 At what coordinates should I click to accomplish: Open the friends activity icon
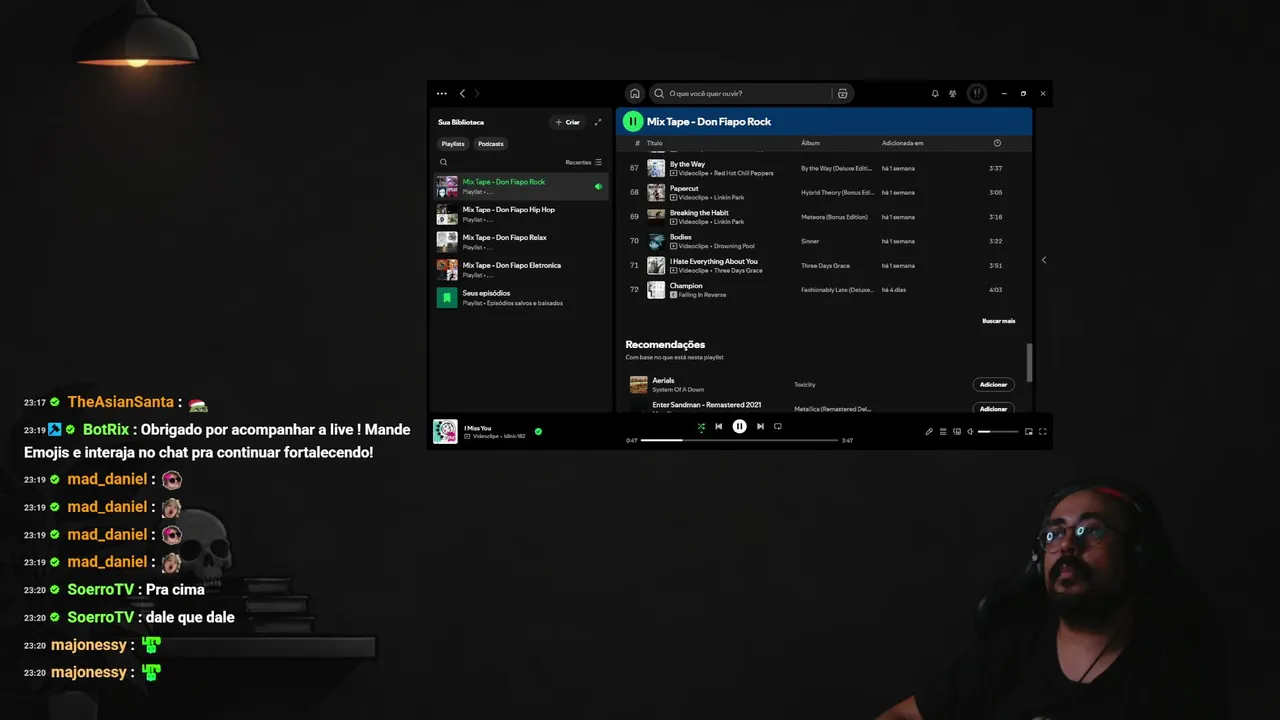[x=953, y=93]
